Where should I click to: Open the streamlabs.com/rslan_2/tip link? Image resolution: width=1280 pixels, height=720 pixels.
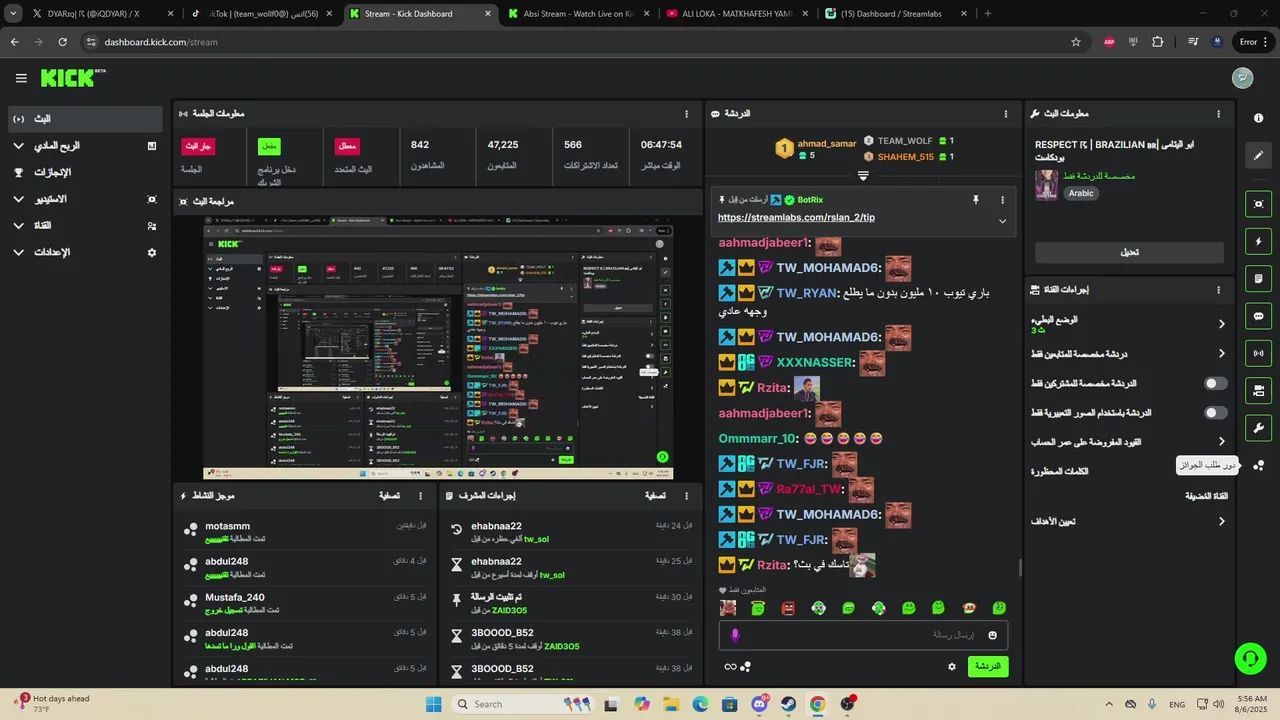(x=796, y=217)
